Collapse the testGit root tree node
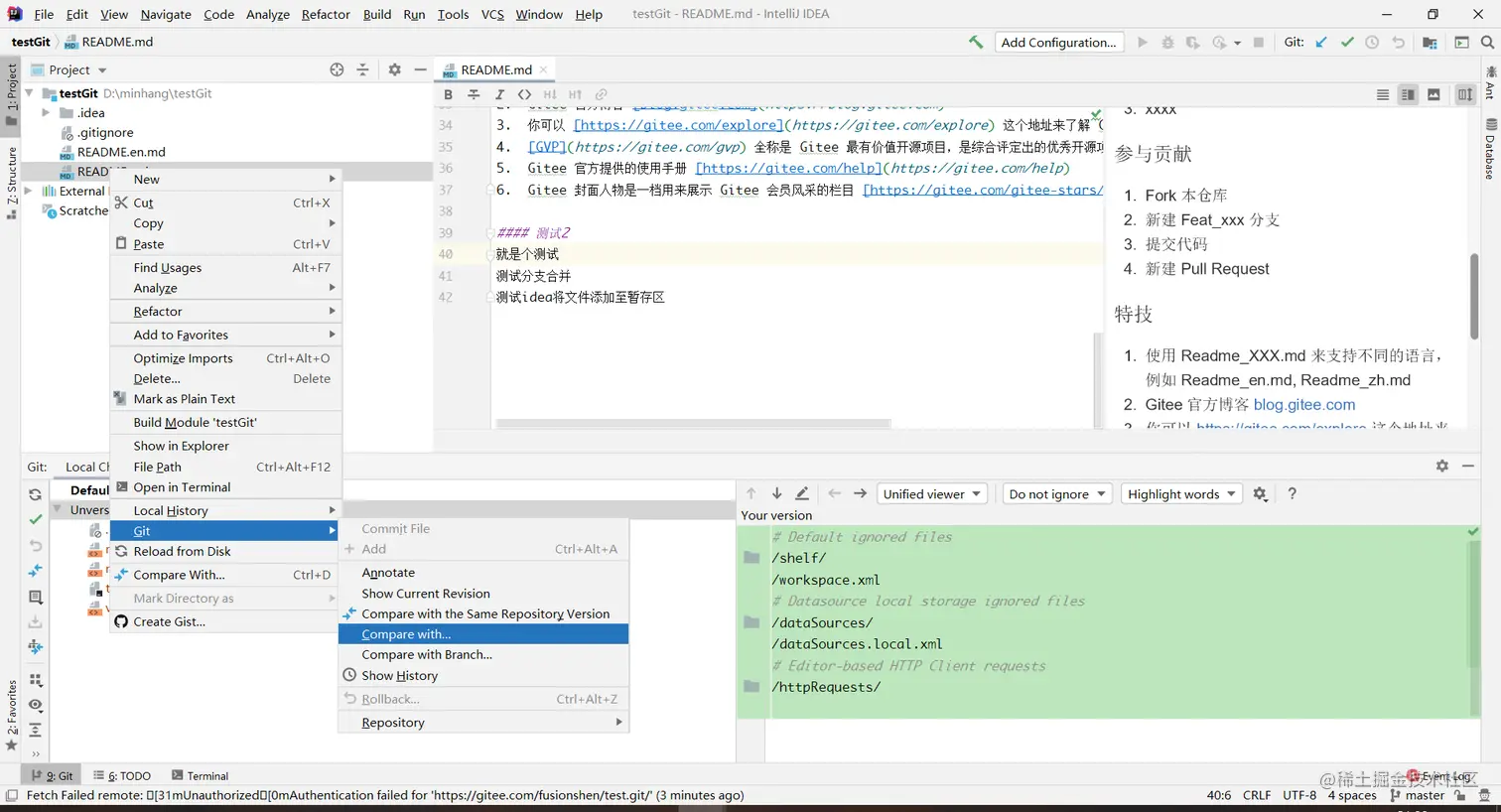This screenshot has height=812, width=1501. point(29,93)
